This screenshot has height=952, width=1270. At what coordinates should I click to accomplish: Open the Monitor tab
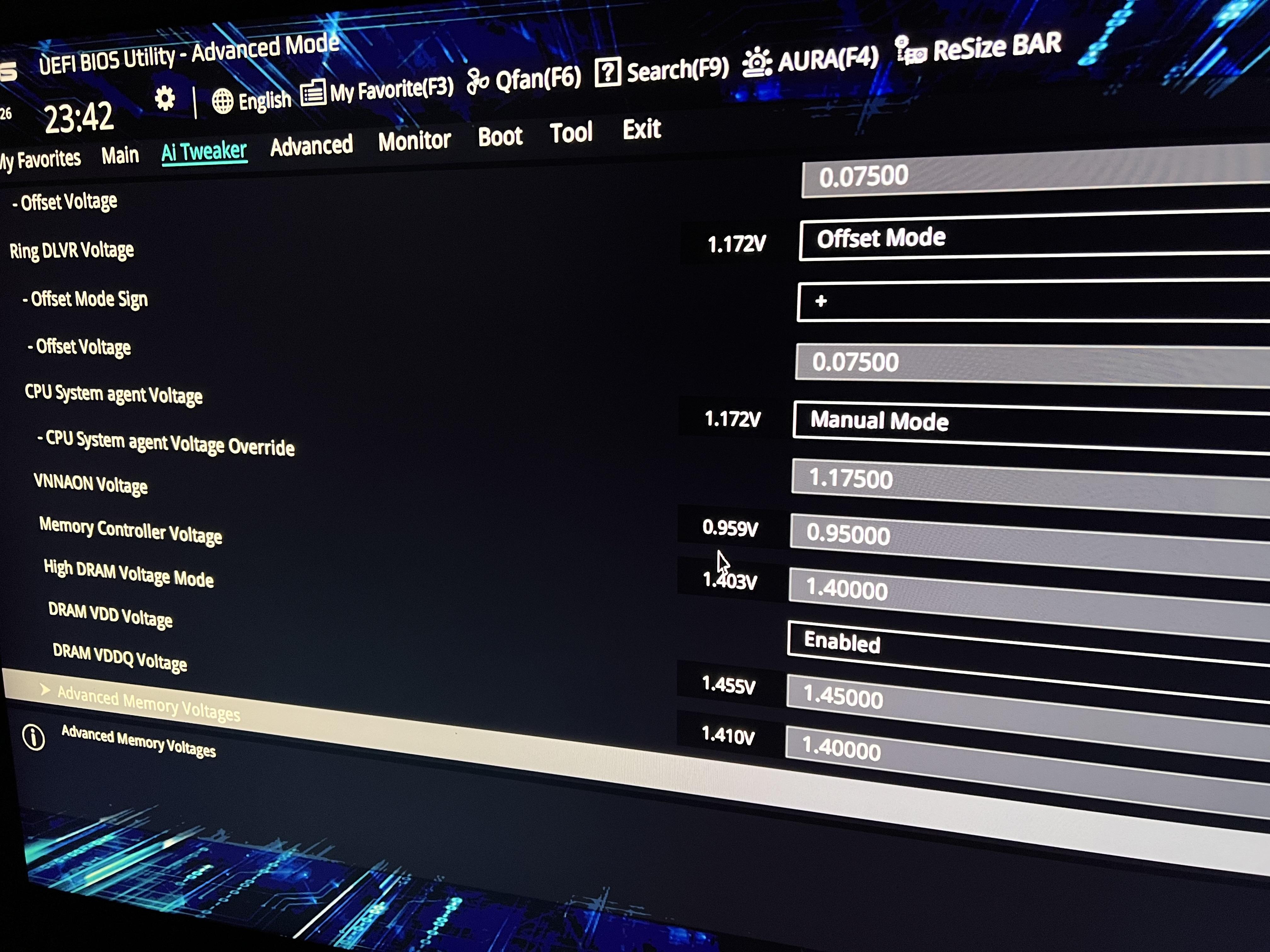click(414, 141)
